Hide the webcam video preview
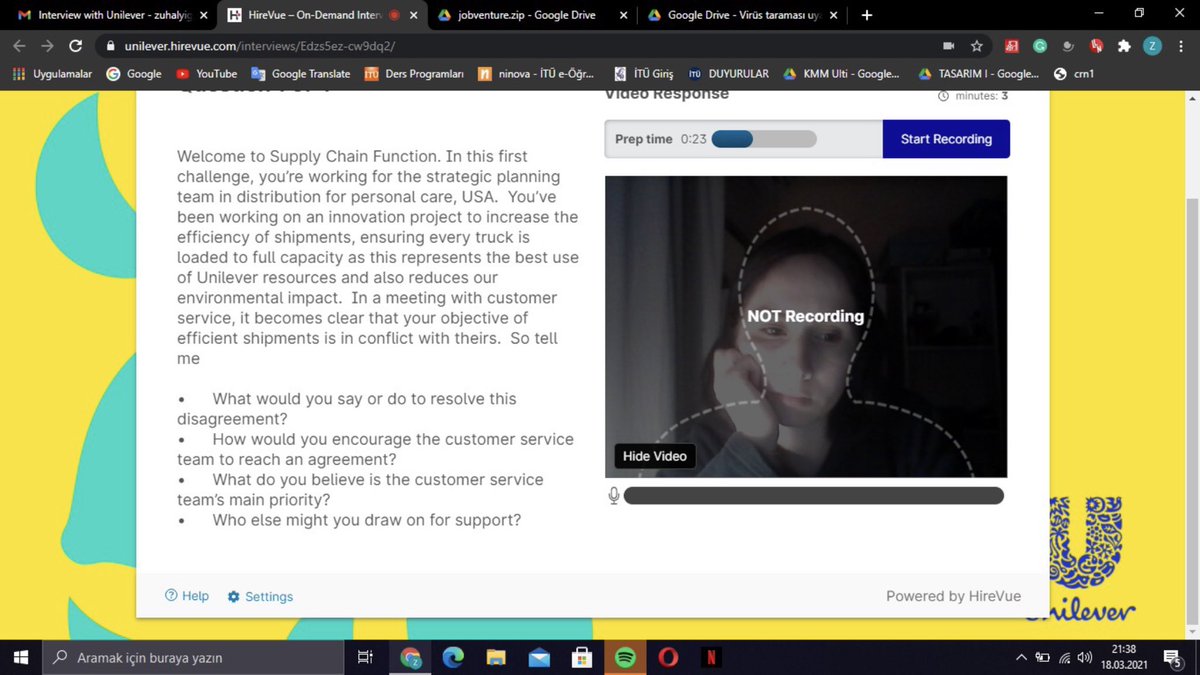The width and height of the screenshot is (1200, 675). point(655,456)
